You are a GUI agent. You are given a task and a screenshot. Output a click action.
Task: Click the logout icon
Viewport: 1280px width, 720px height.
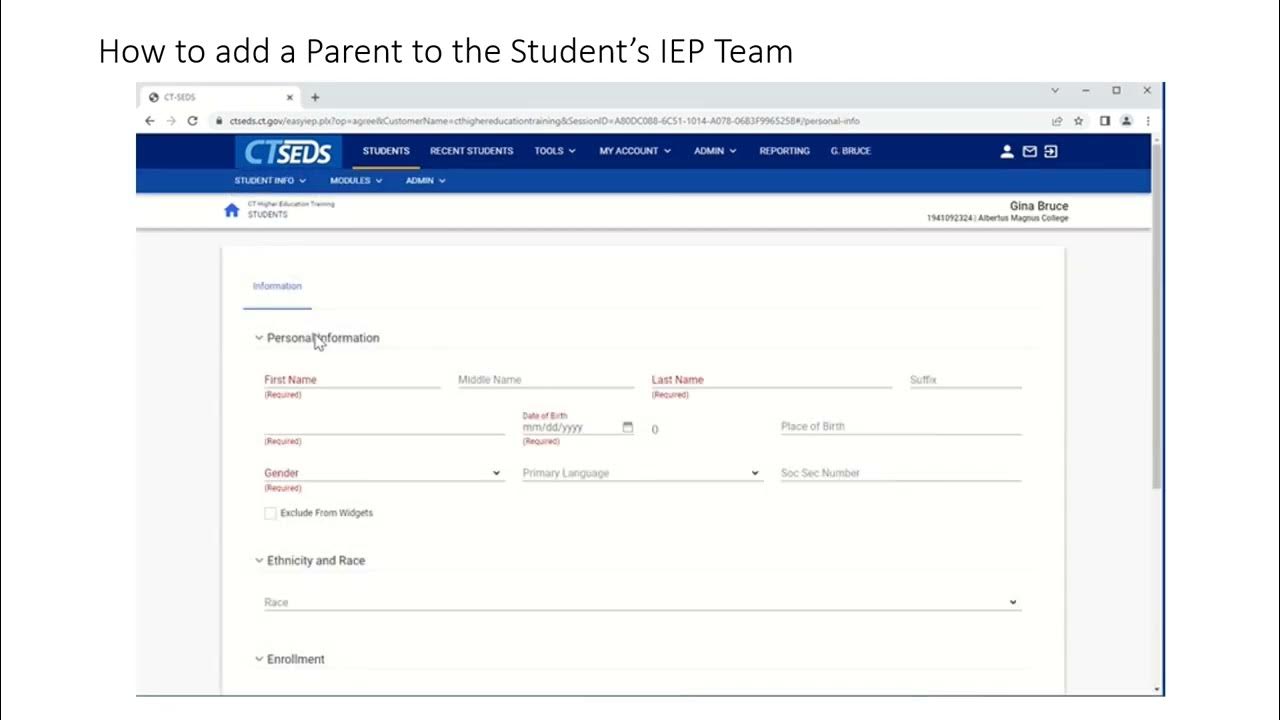[x=1051, y=152]
